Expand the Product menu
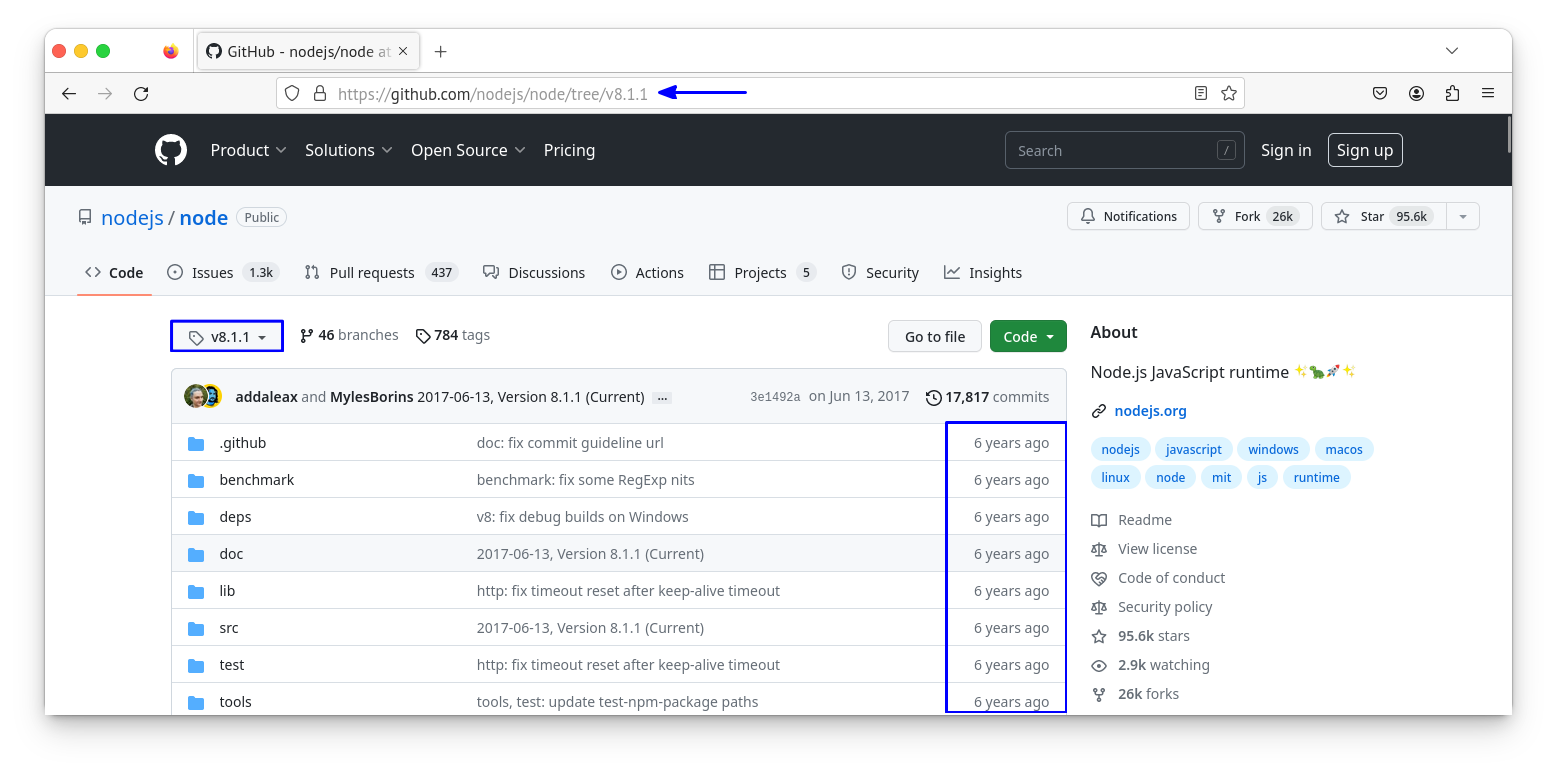 click(x=248, y=150)
